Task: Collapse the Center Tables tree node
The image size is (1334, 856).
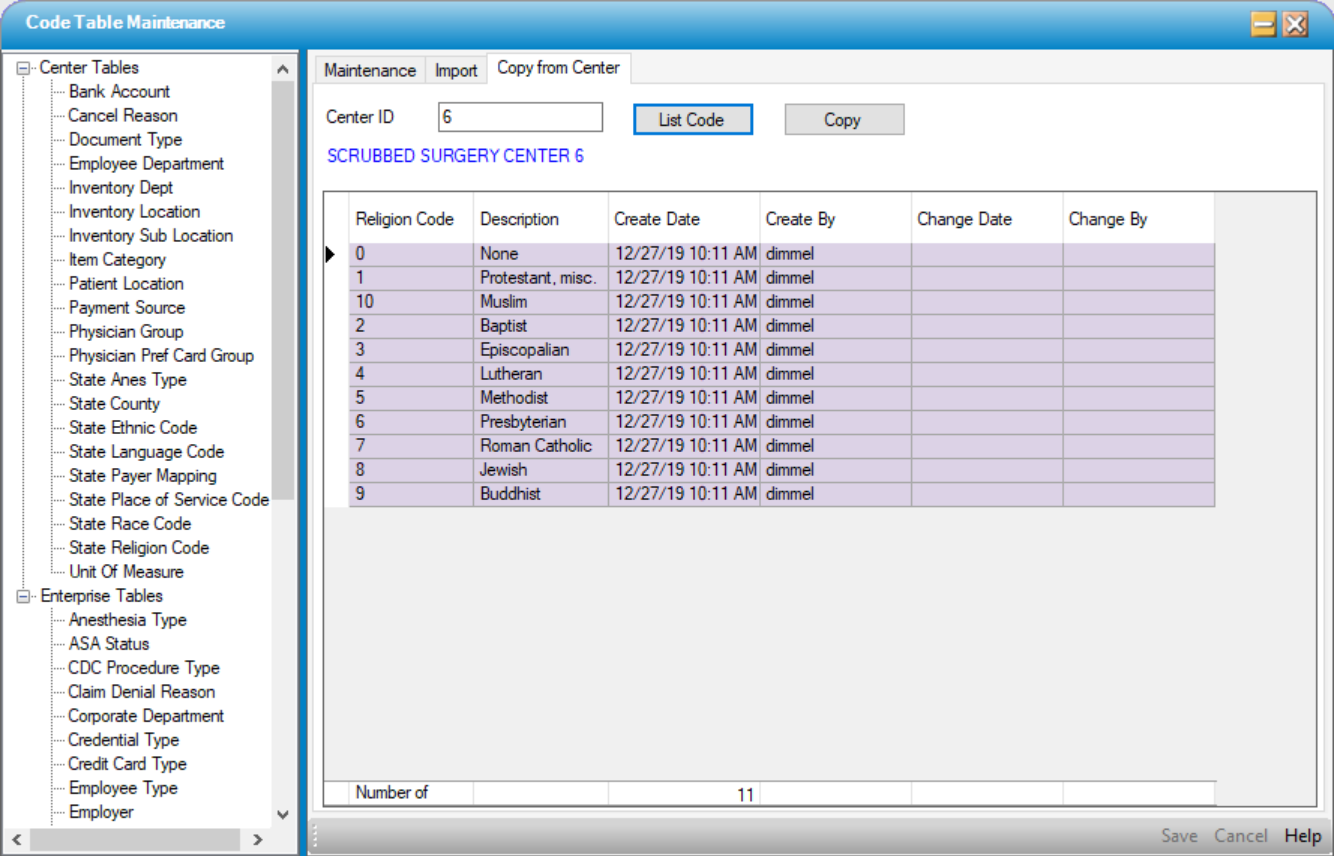Action: tap(24, 68)
